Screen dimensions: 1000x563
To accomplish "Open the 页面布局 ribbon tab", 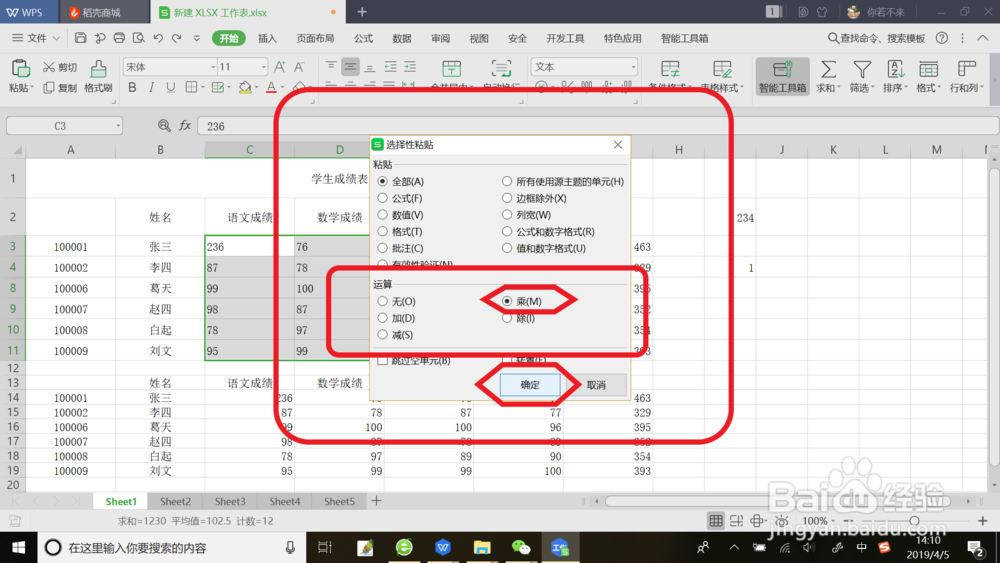I will tap(315, 38).
